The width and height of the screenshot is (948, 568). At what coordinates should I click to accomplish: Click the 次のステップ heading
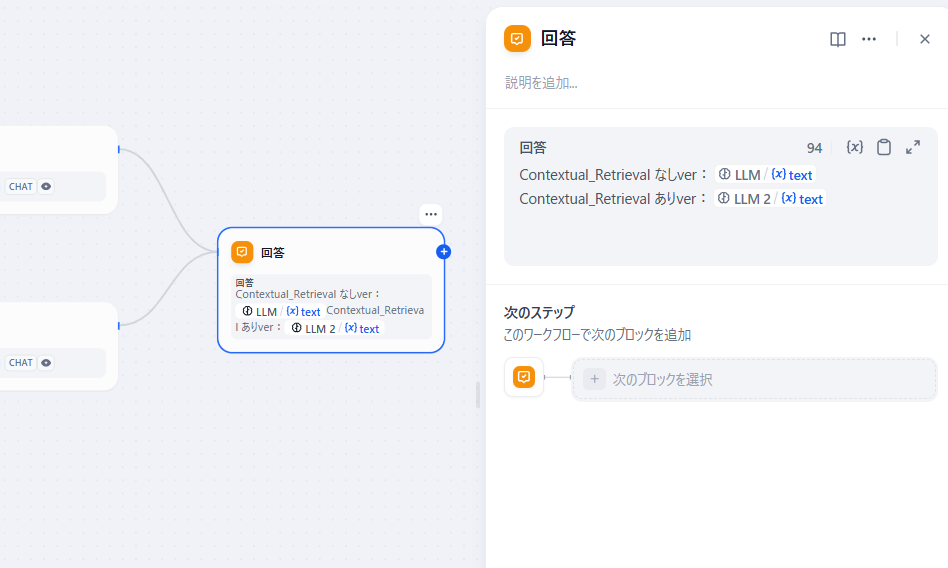tap(539, 313)
